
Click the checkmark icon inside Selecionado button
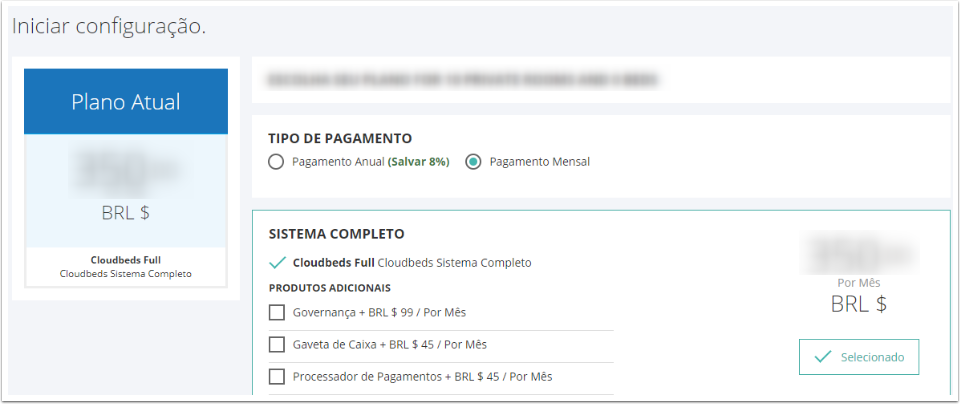tap(823, 357)
